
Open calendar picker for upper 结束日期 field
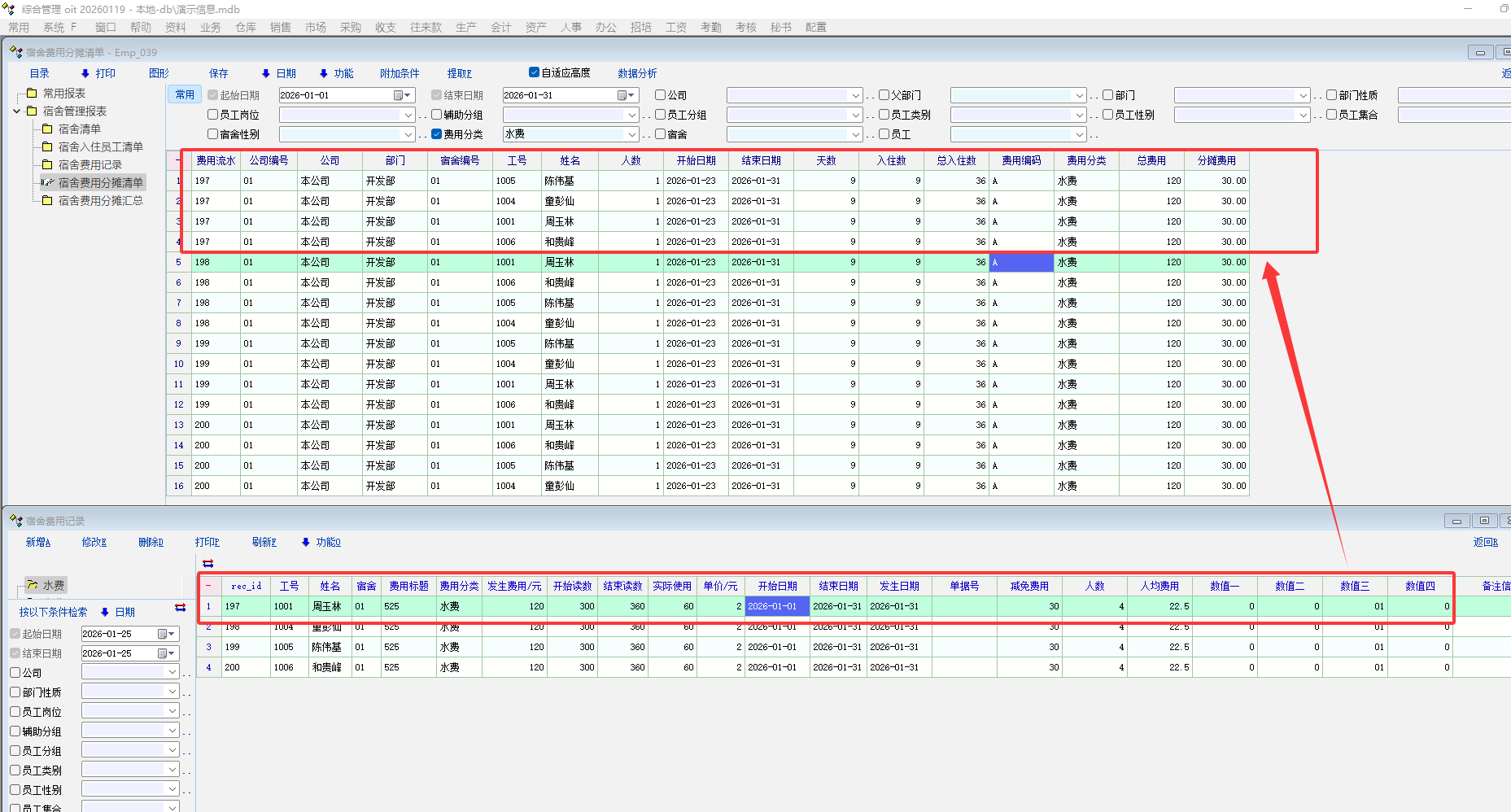[x=622, y=95]
